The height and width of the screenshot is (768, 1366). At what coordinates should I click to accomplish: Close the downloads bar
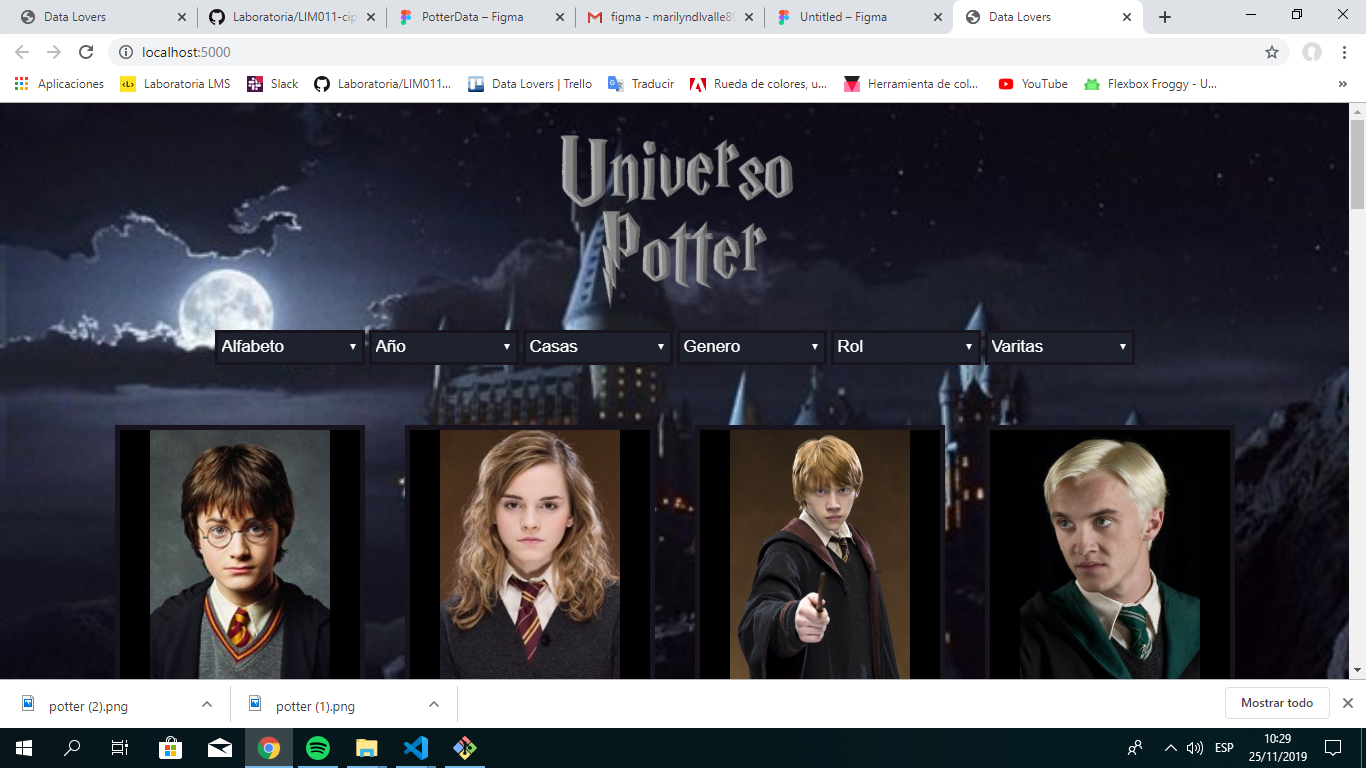click(x=1347, y=703)
